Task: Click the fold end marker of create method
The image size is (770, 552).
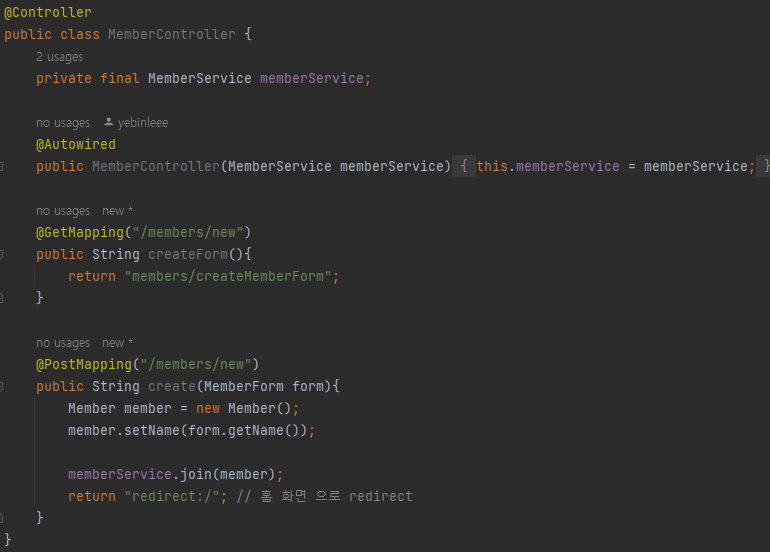Action: point(1,518)
